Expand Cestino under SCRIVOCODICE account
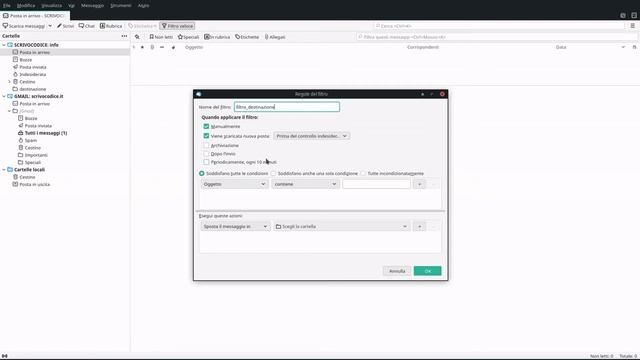 click(9, 82)
